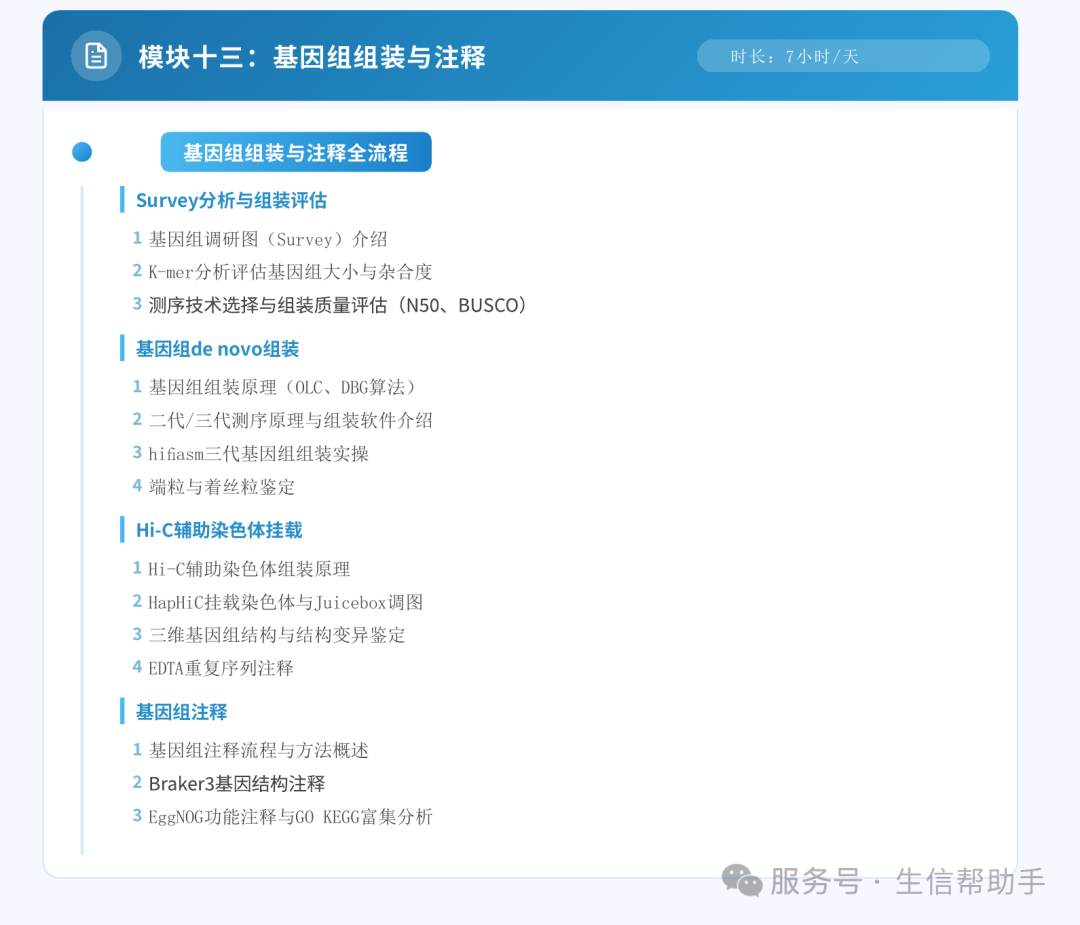Select K-mer分析评估基因组大小与杂合度 item
This screenshot has width=1080, height=925.
pyautogui.click(x=290, y=272)
